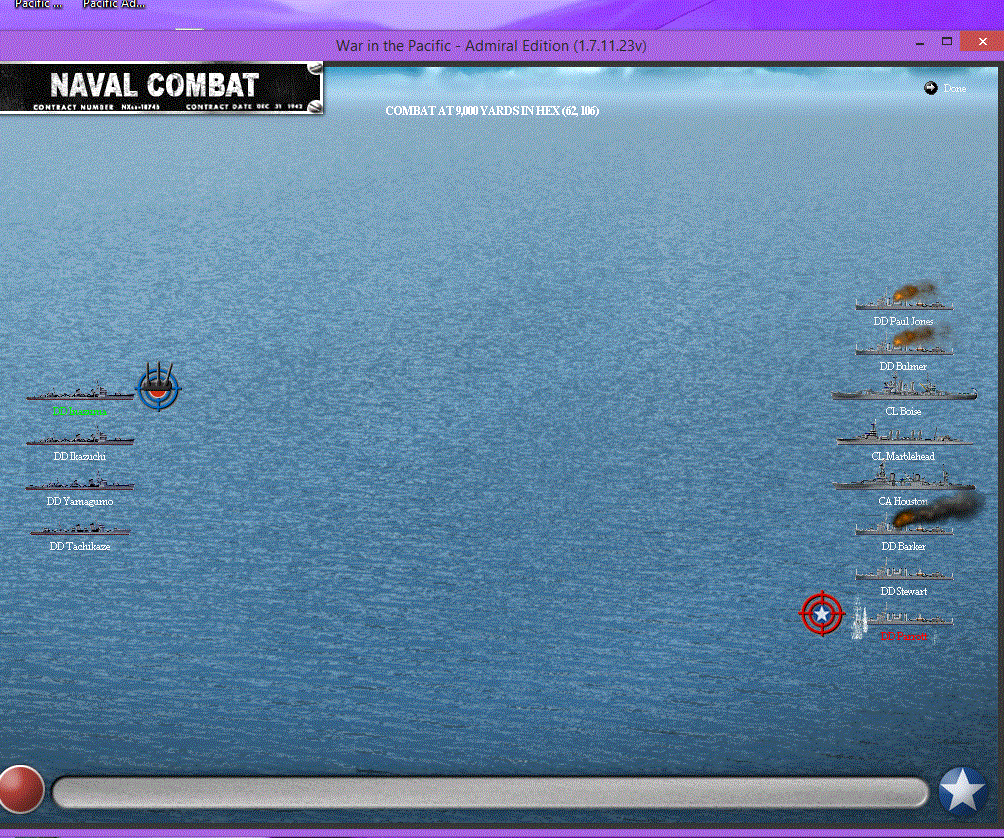This screenshot has width=1004, height=838.
Task: Click the CL Marblehead name label
Action: click(x=903, y=456)
